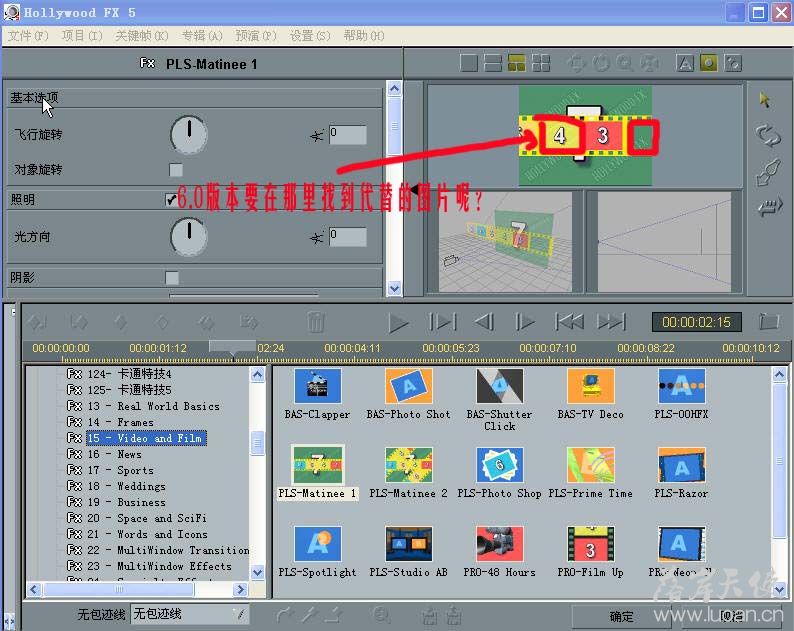Click options panel scroll down arrow

(x=394, y=288)
